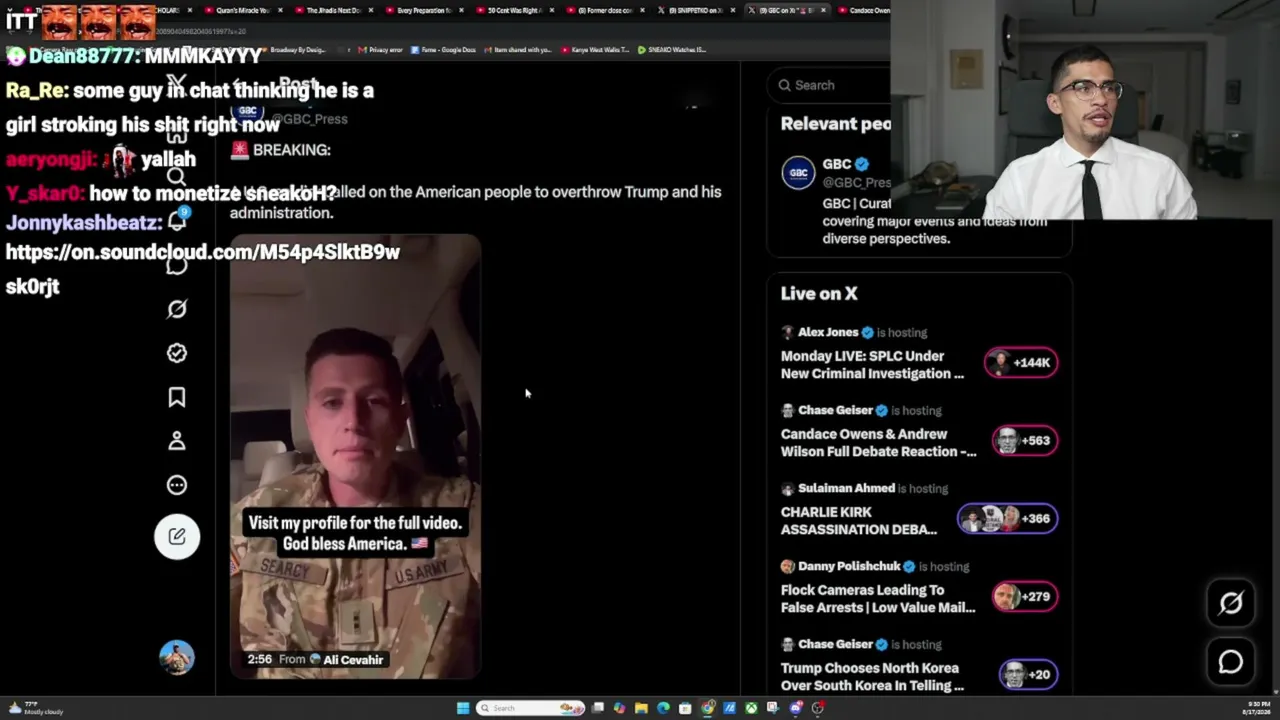Click the +366 listeners badge
Viewport: 1280px width, 720px height.
pos(1007,519)
